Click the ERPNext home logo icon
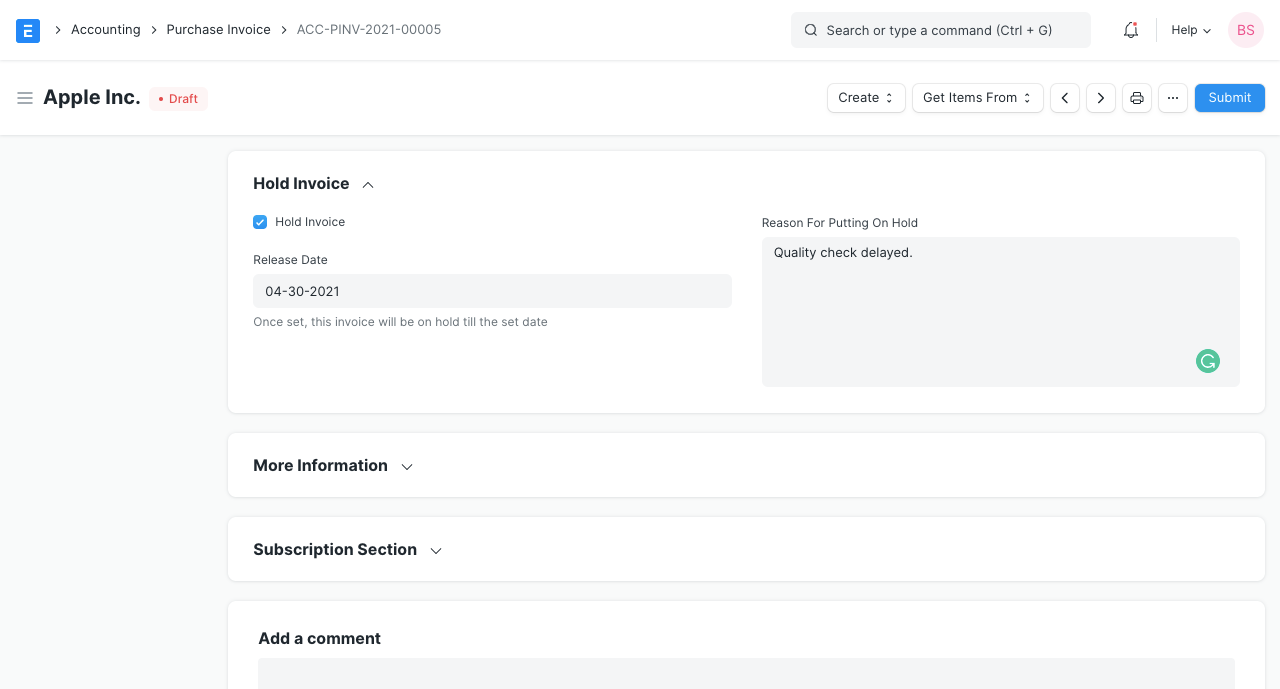Viewport: 1280px width, 689px height. coord(28,30)
